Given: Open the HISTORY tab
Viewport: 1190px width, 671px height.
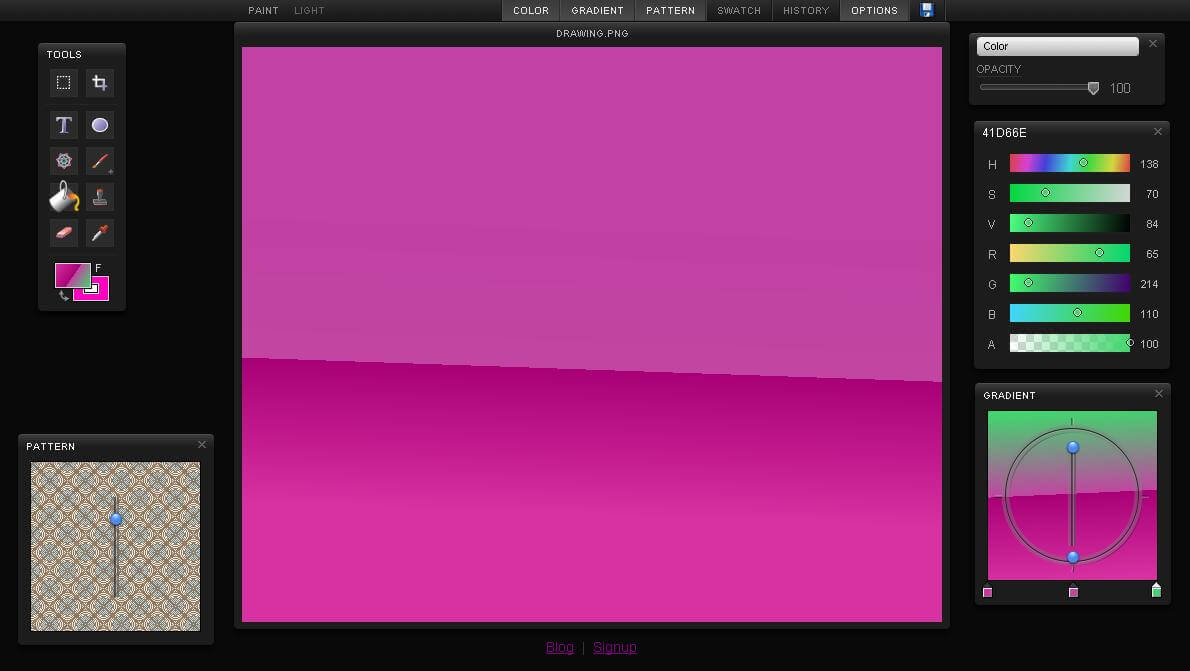Looking at the screenshot, I should pos(805,10).
